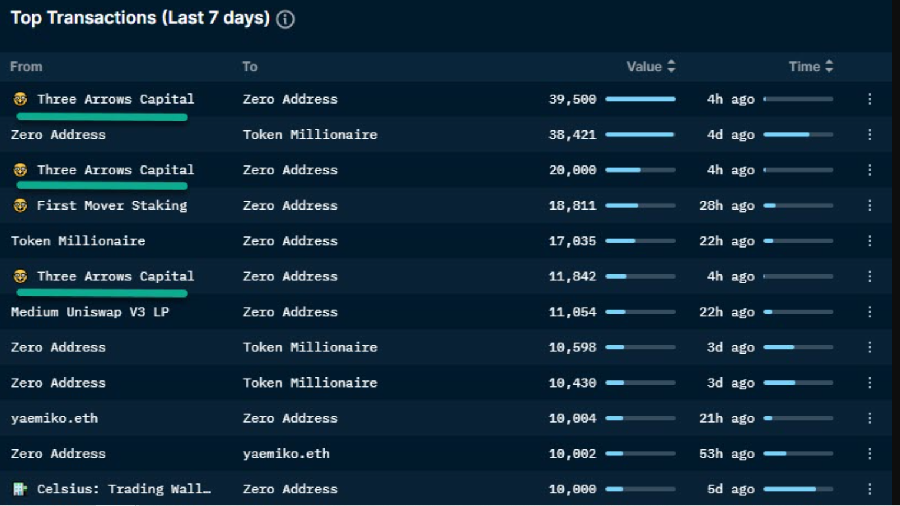This screenshot has height=506, width=900.
Task: Select Token Millionaire recipient in 38,421 row
Action: (x=310, y=134)
